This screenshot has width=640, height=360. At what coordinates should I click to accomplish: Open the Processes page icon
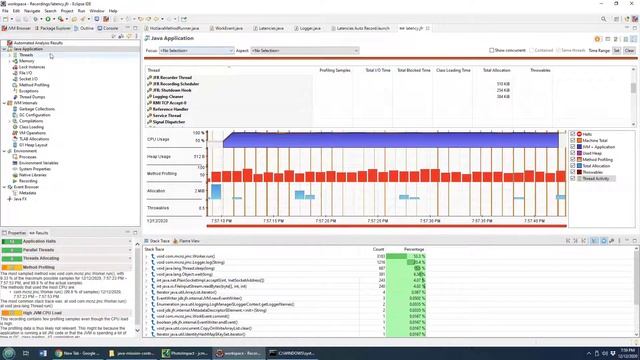15,157
